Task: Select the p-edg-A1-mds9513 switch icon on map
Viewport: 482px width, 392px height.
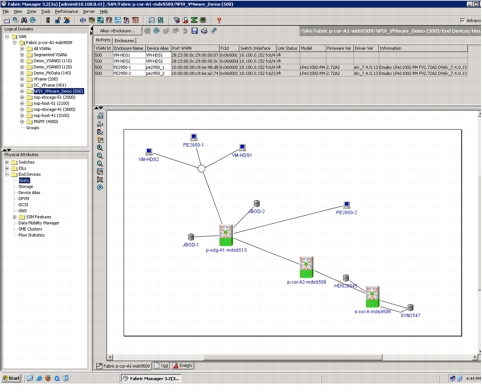Action: pos(226,235)
